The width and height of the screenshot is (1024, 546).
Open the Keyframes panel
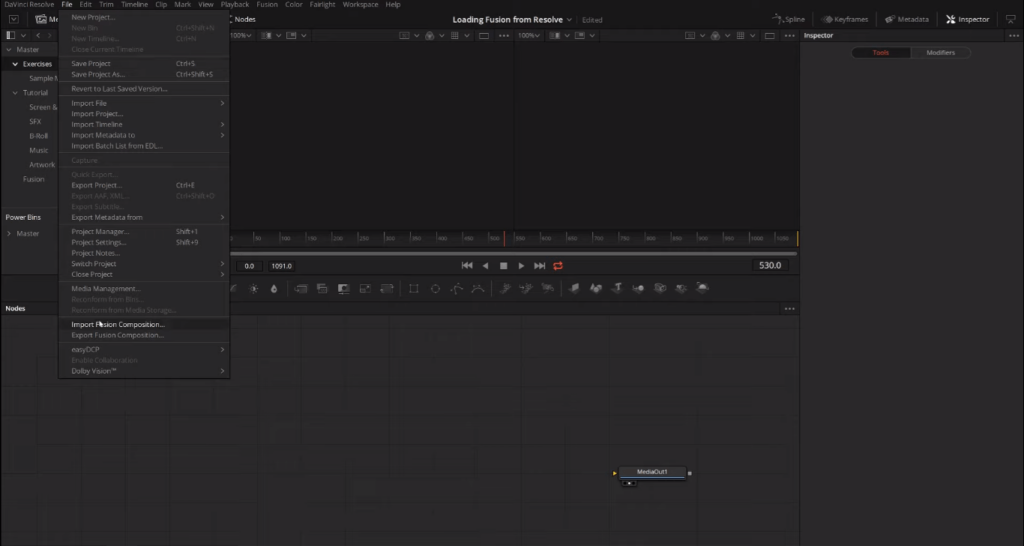pos(844,19)
